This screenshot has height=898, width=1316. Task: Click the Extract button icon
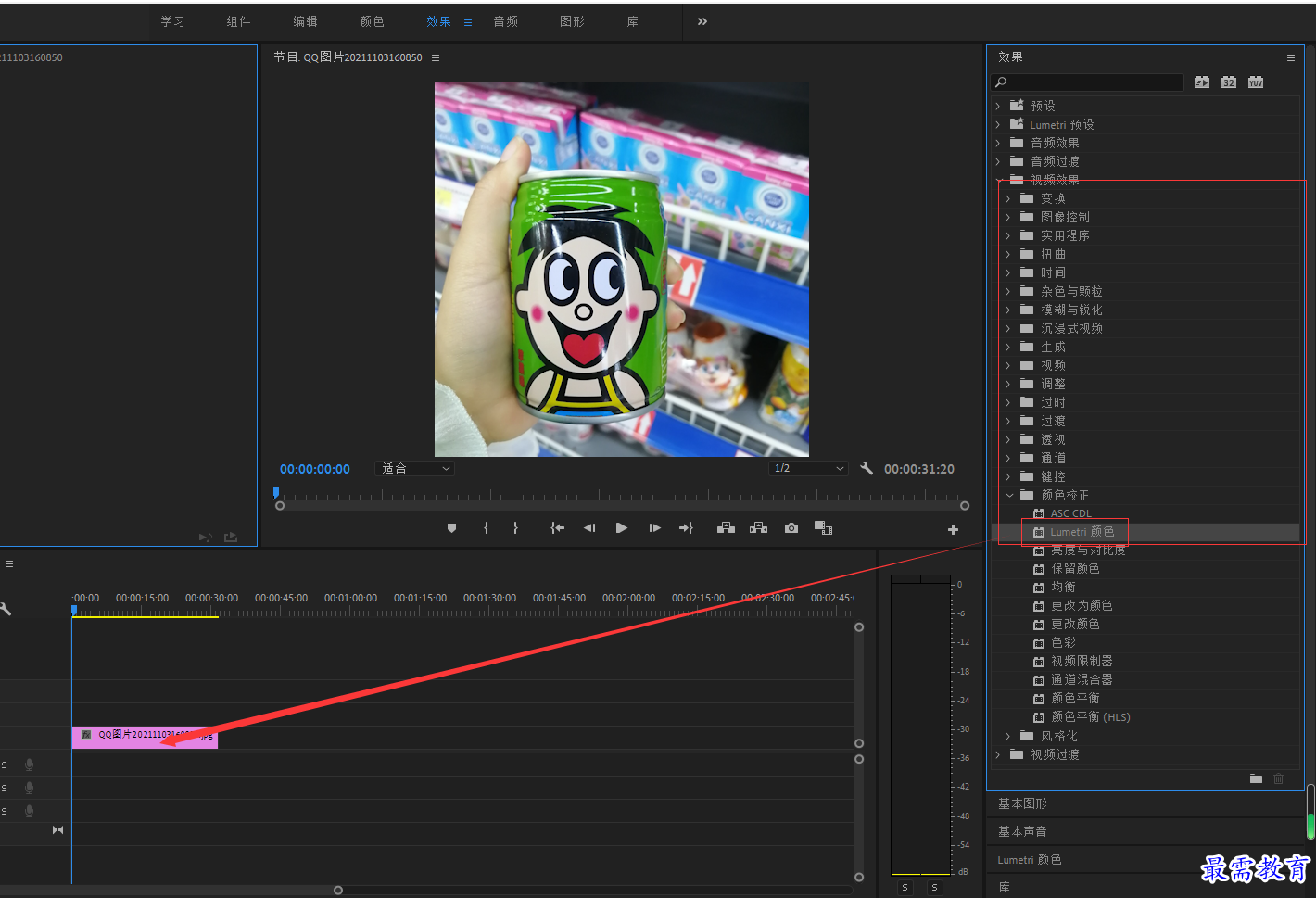[x=758, y=528]
